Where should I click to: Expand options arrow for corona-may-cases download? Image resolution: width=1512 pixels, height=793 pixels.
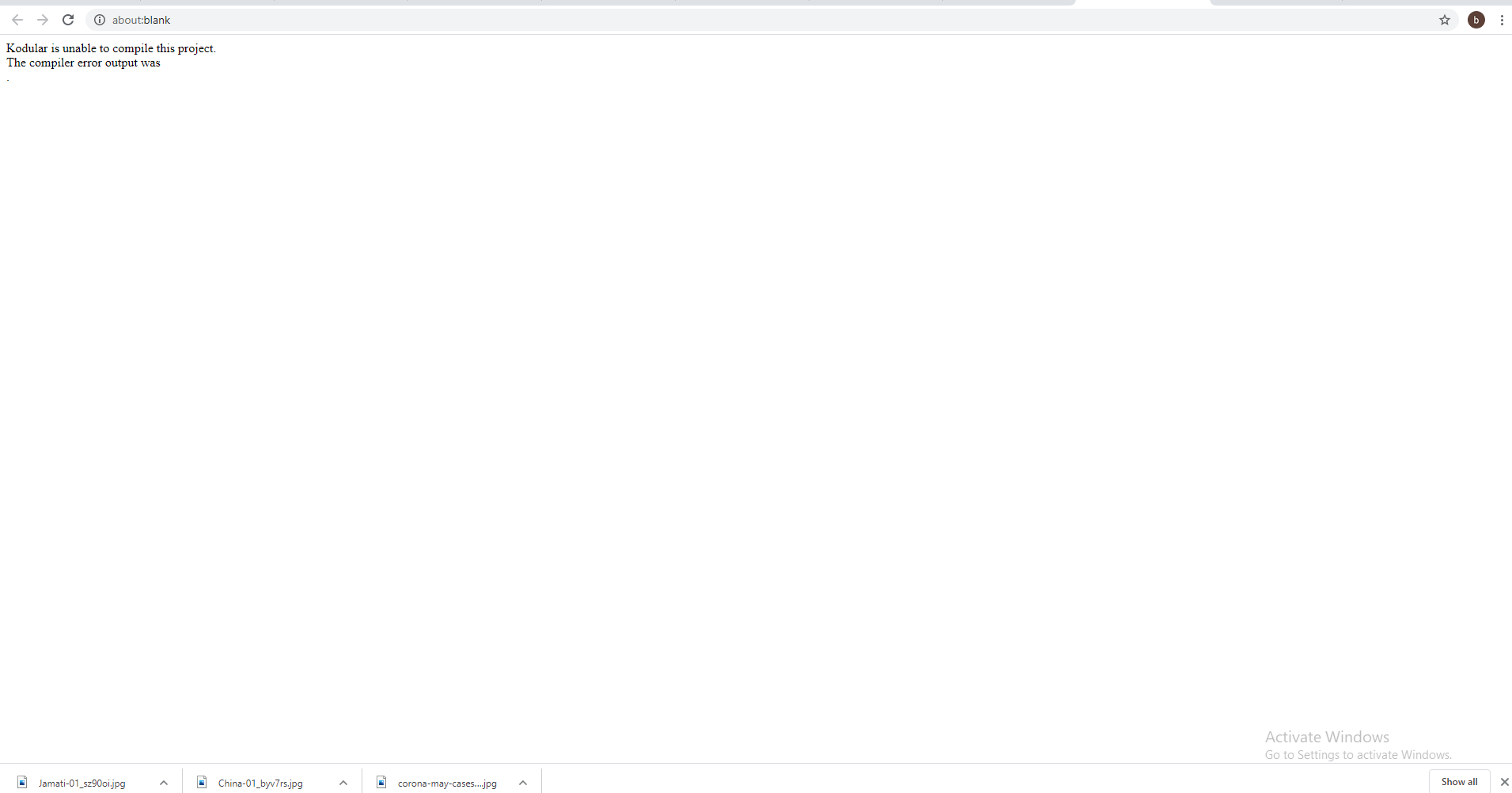click(x=523, y=783)
